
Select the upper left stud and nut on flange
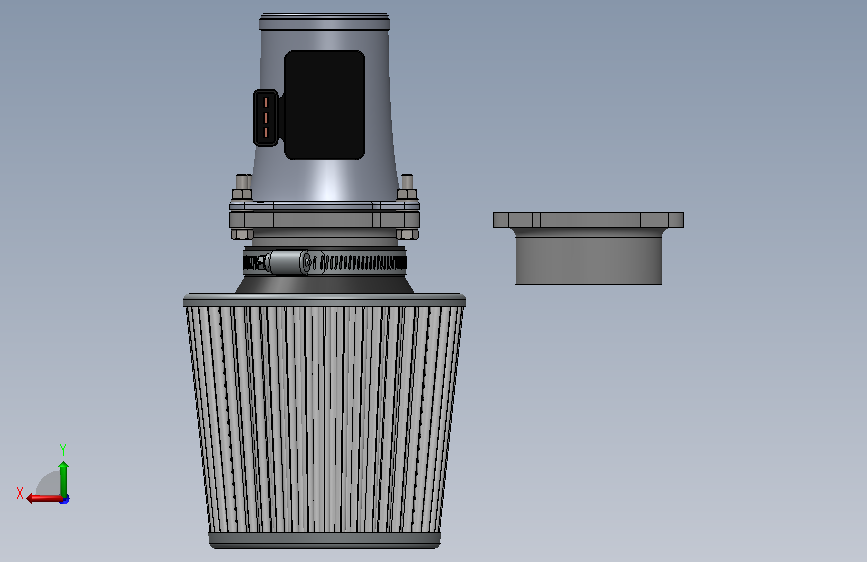[242, 187]
